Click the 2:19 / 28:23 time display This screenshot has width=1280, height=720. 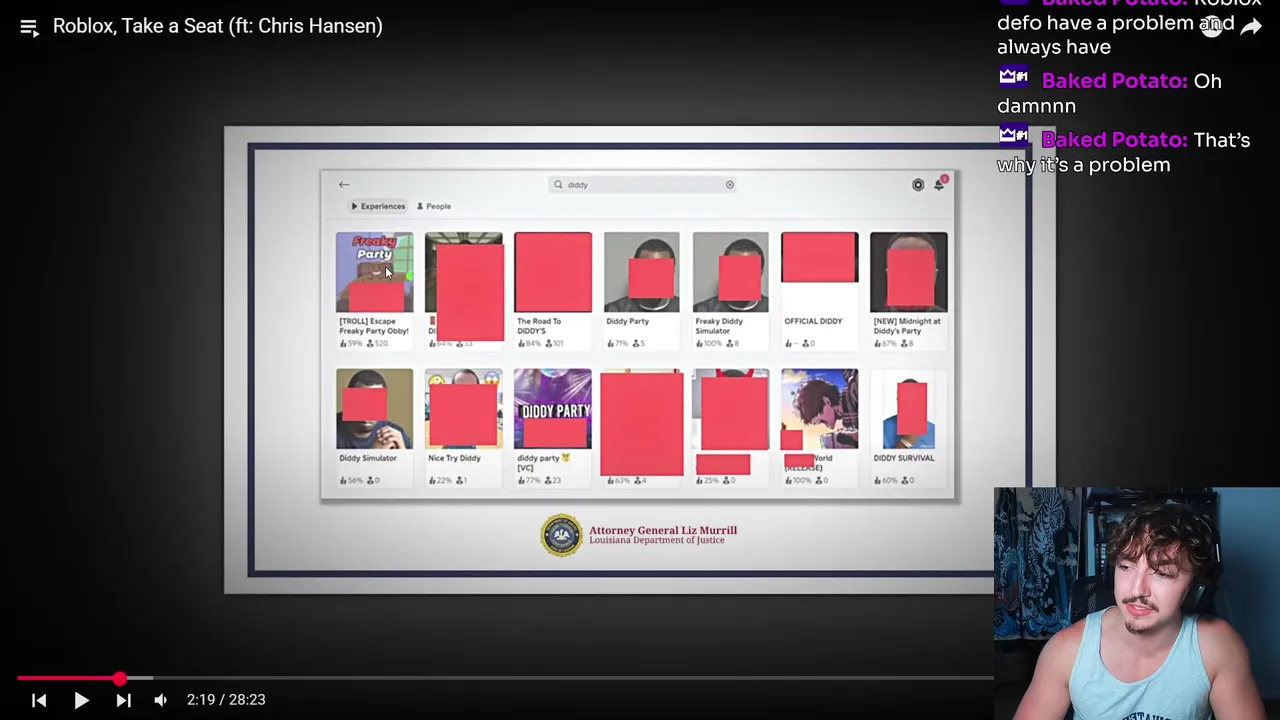pos(226,700)
